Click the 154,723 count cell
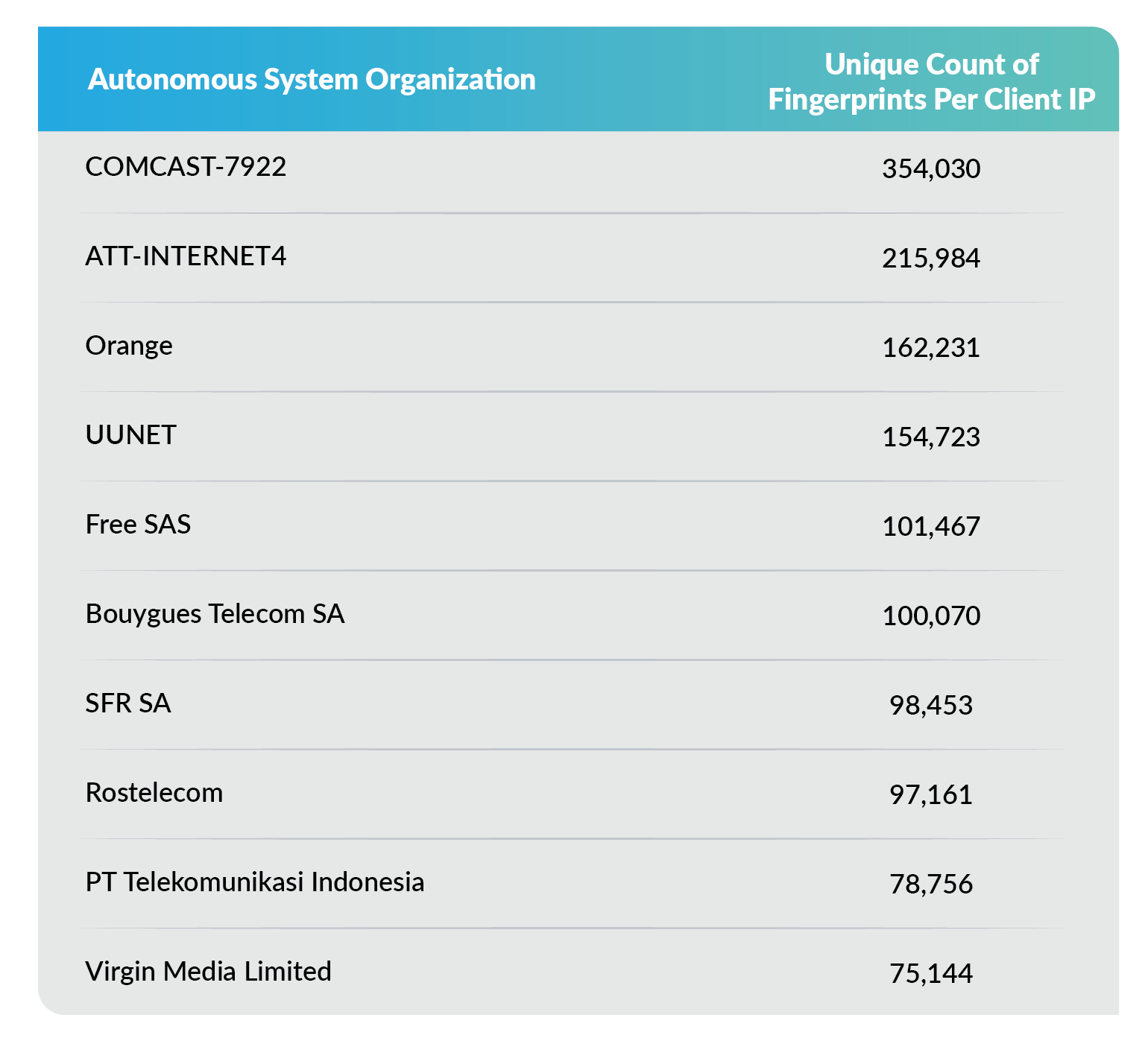Screen dimensions: 1148x1041 click(931, 437)
